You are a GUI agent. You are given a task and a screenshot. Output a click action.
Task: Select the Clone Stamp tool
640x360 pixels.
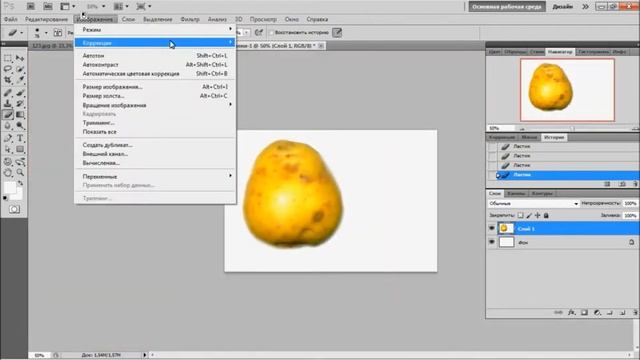(x=8, y=104)
